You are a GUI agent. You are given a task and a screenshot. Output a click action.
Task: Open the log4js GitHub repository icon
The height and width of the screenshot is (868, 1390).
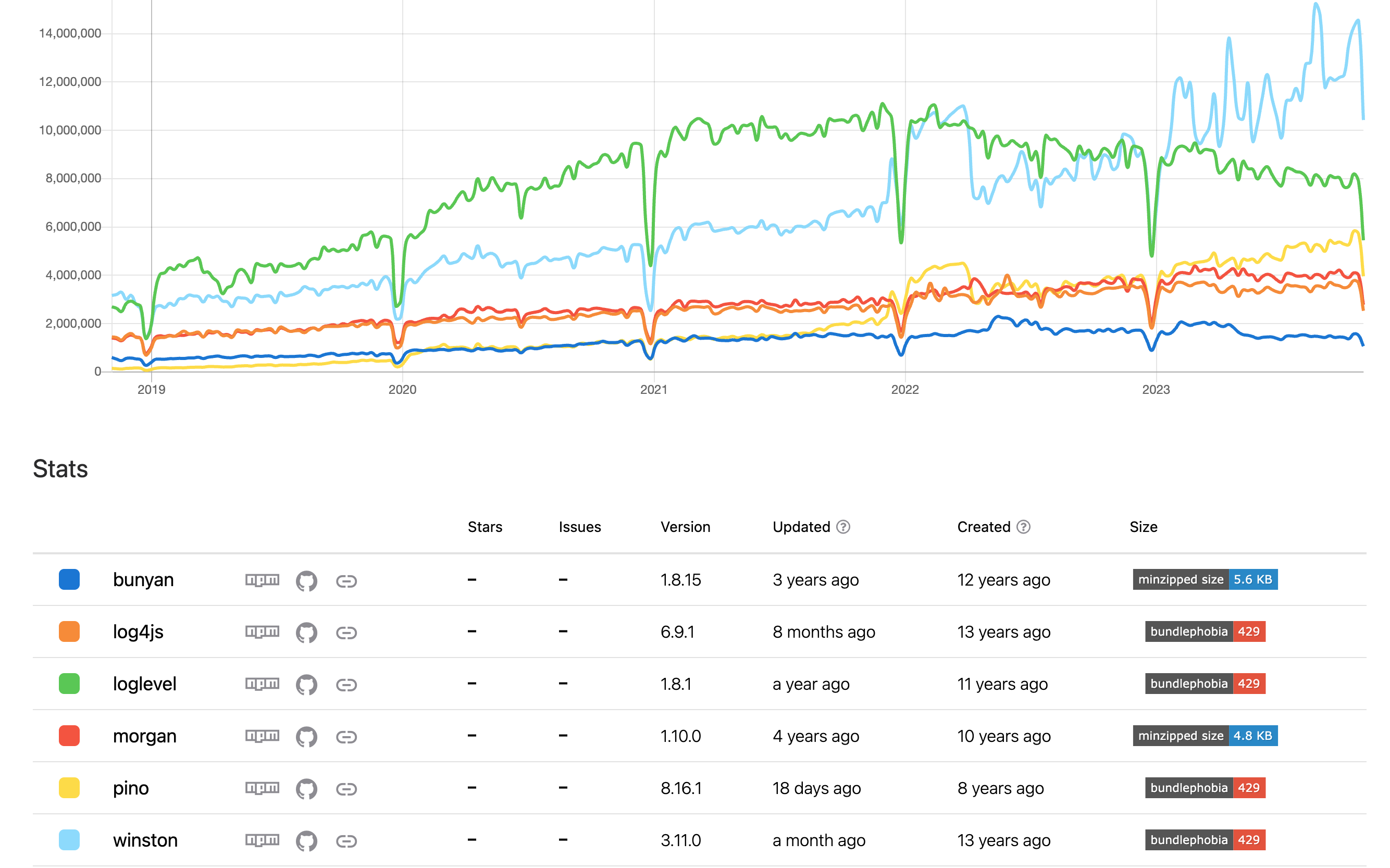tap(306, 633)
